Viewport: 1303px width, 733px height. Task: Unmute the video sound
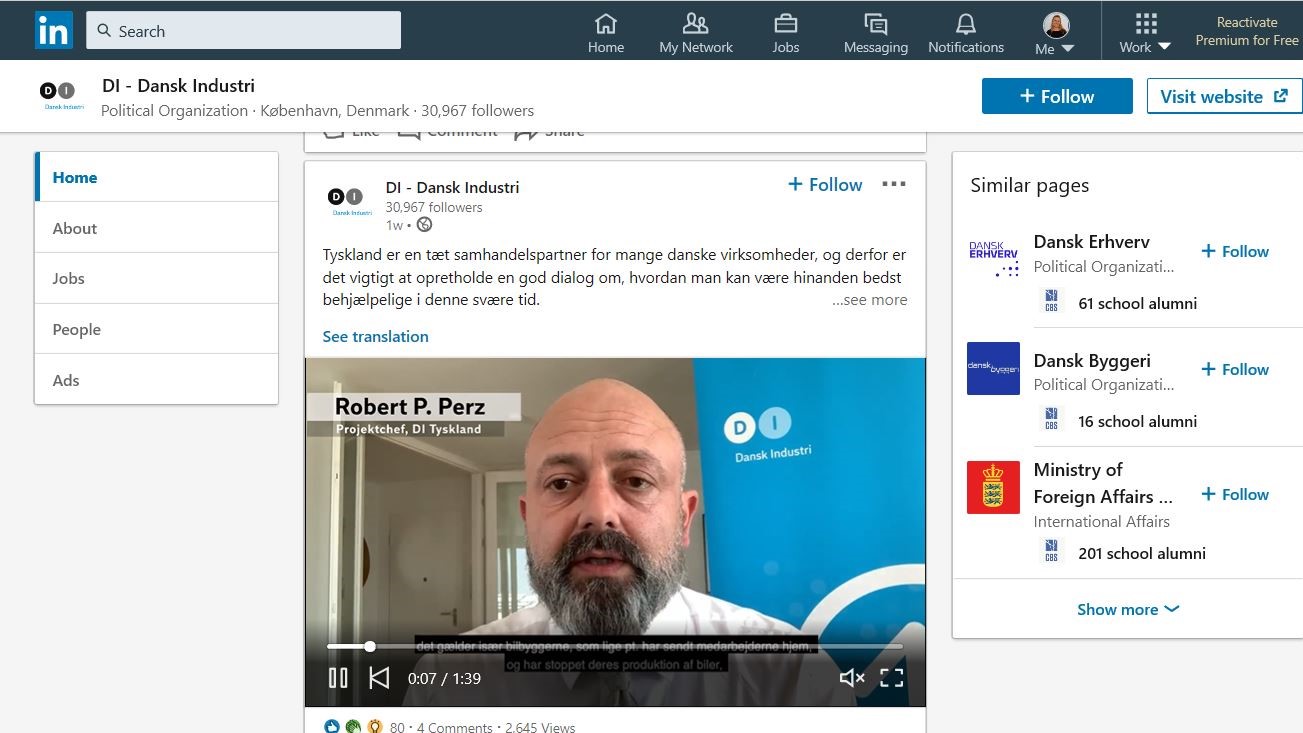tap(851, 678)
